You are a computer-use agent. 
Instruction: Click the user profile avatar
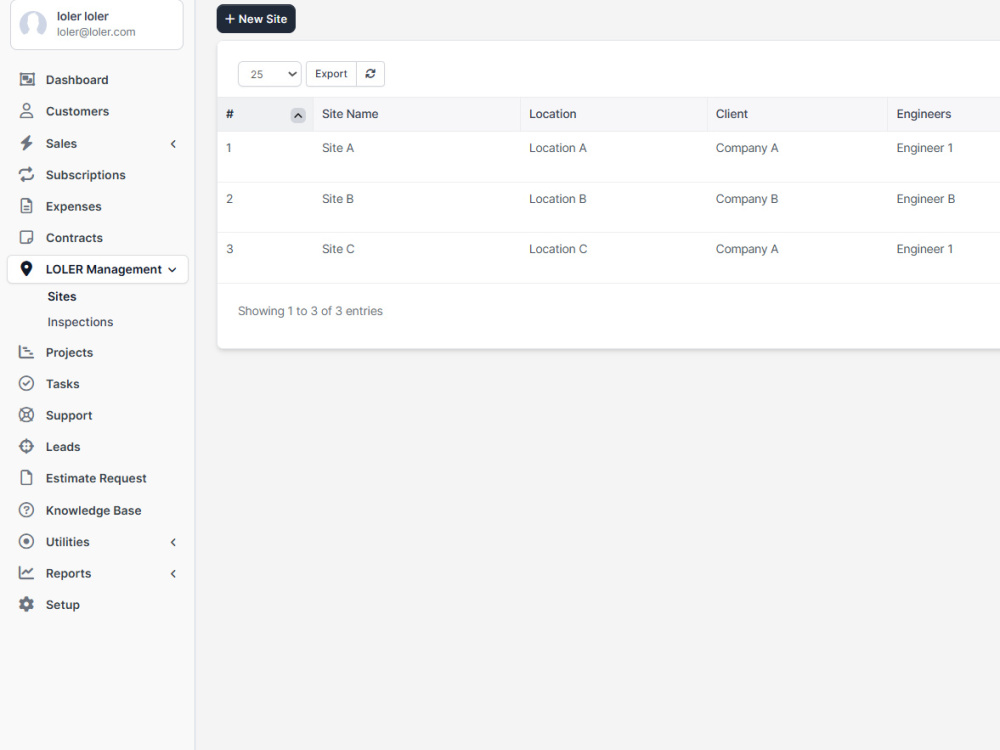pos(33,24)
